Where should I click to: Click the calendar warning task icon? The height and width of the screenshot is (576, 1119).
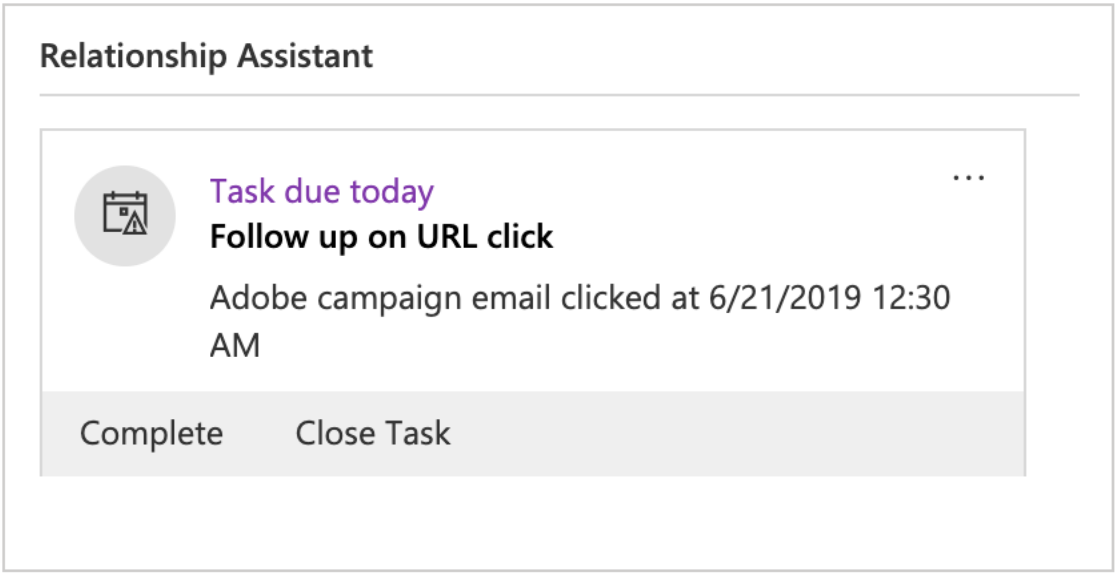[x=125, y=215]
